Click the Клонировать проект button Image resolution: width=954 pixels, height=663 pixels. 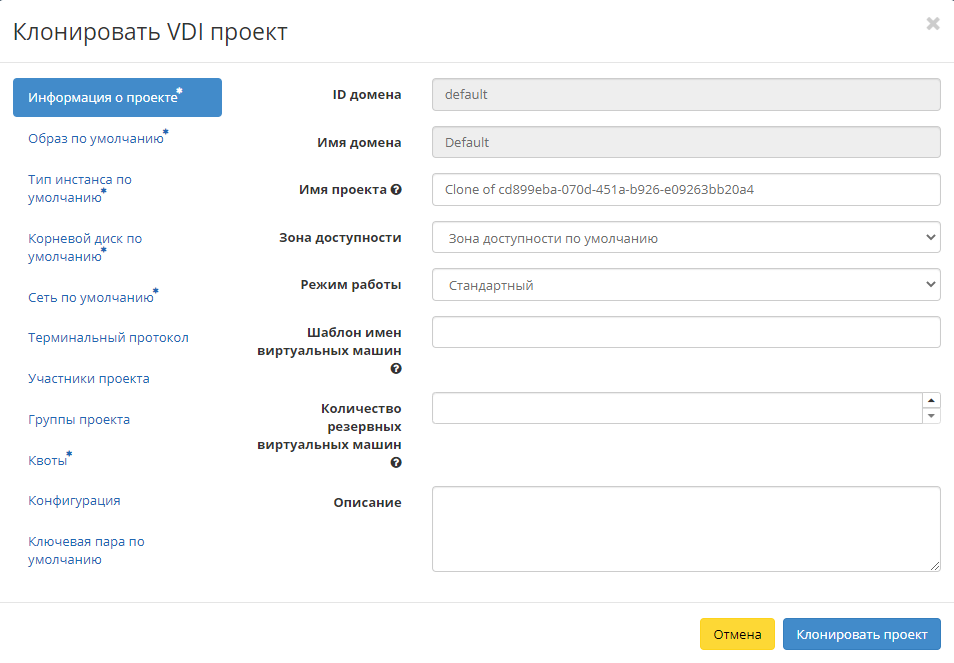click(x=861, y=634)
